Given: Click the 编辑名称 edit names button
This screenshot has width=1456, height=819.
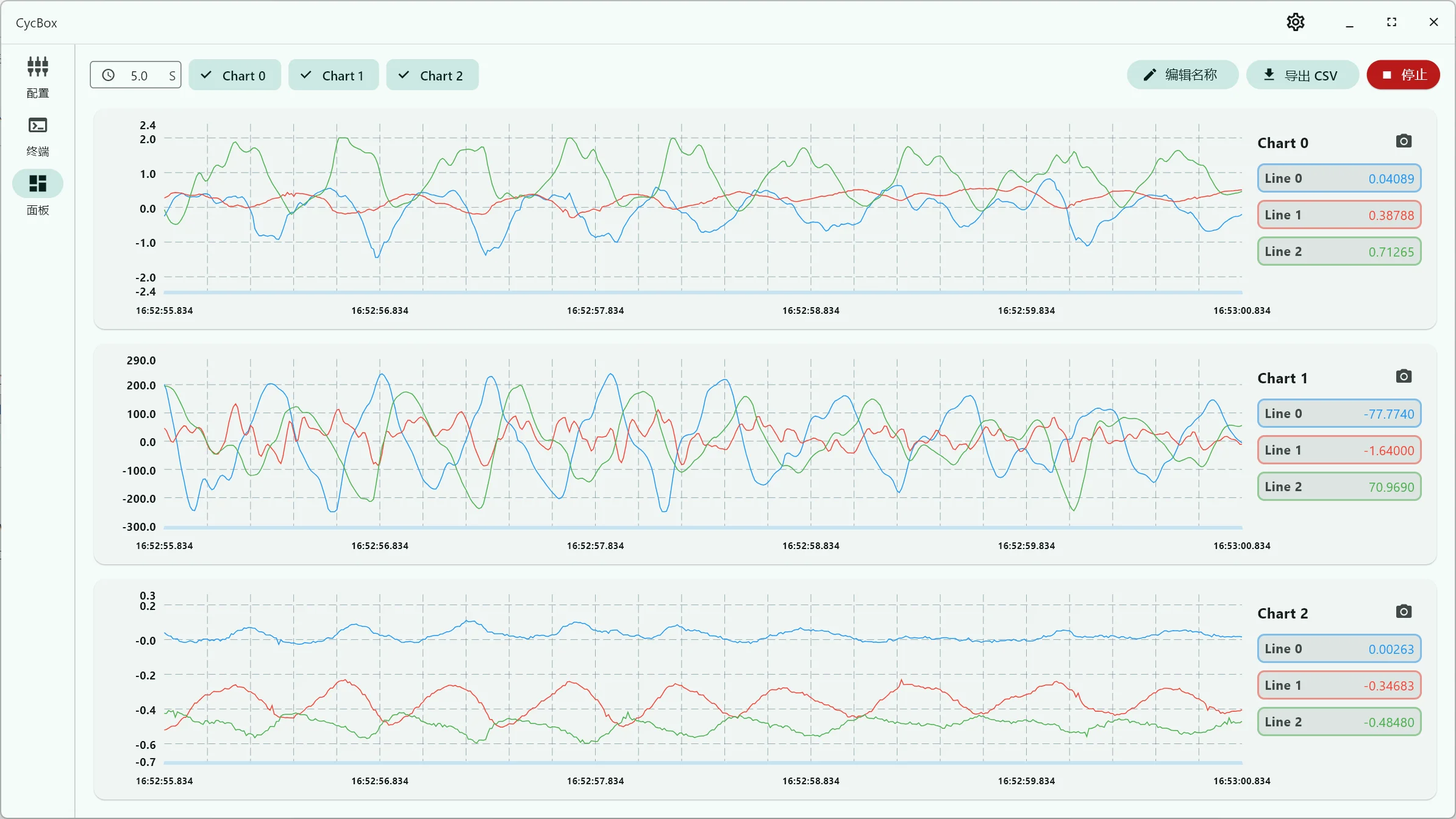Looking at the screenshot, I should click(1182, 75).
